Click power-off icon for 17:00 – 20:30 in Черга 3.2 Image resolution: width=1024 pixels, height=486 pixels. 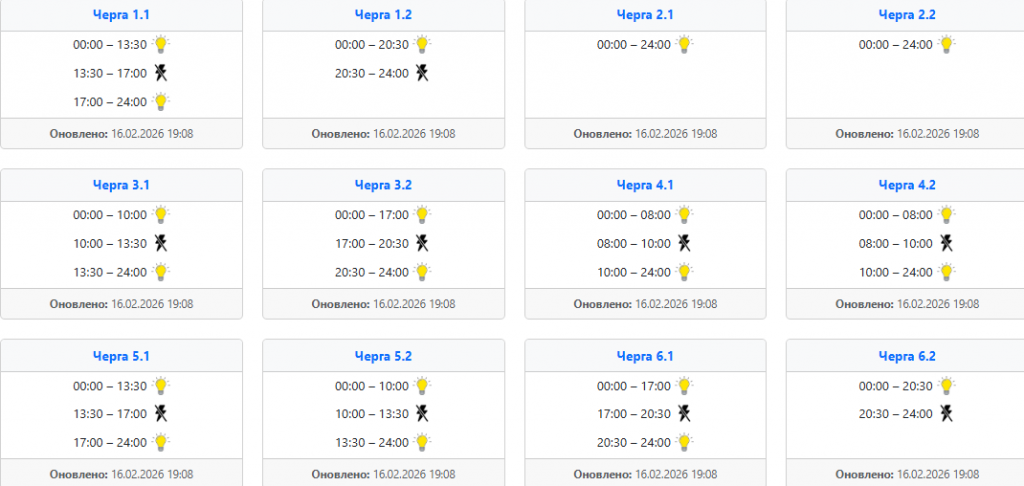click(x=422, y=243)
